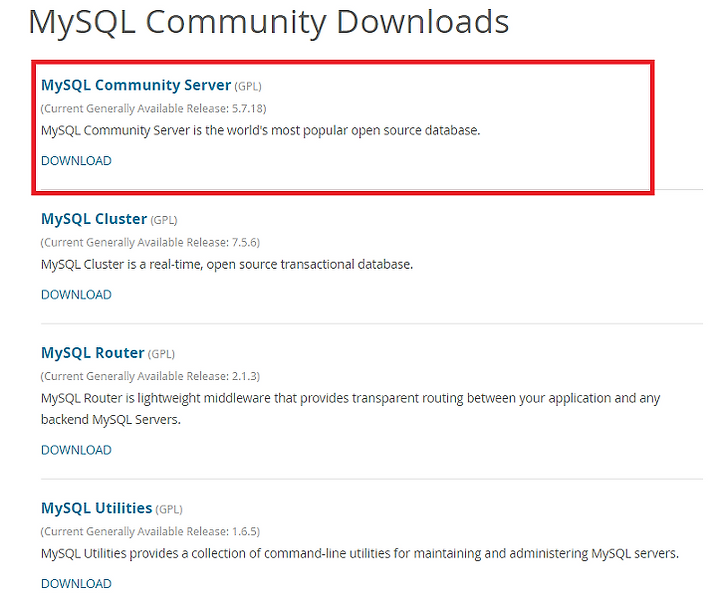Screen dimensions: 720x606
Task: Click DOWNLOAD under MySQL Utilities
Action: pyautogui.click(x=76, y=584)
